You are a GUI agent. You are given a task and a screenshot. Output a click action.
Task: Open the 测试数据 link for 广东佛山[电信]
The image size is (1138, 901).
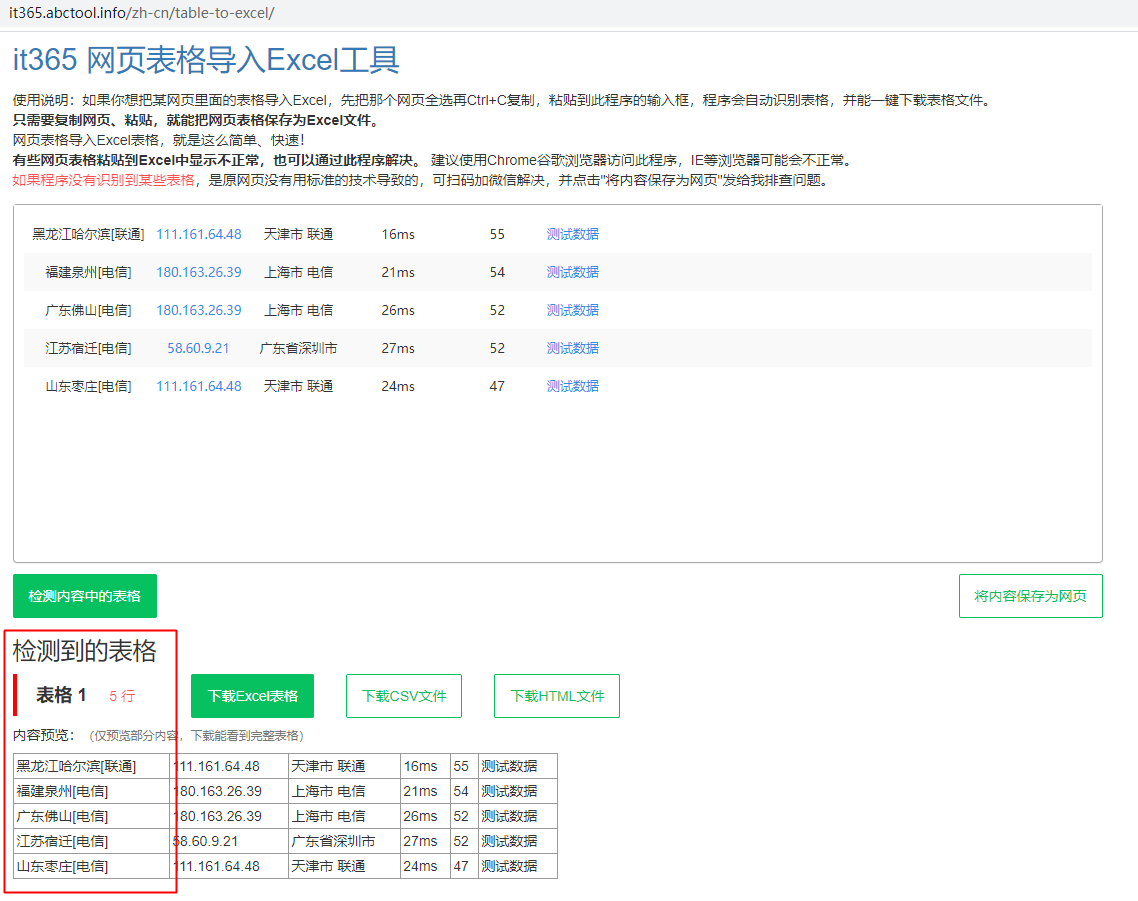click(x=572, y=310)
